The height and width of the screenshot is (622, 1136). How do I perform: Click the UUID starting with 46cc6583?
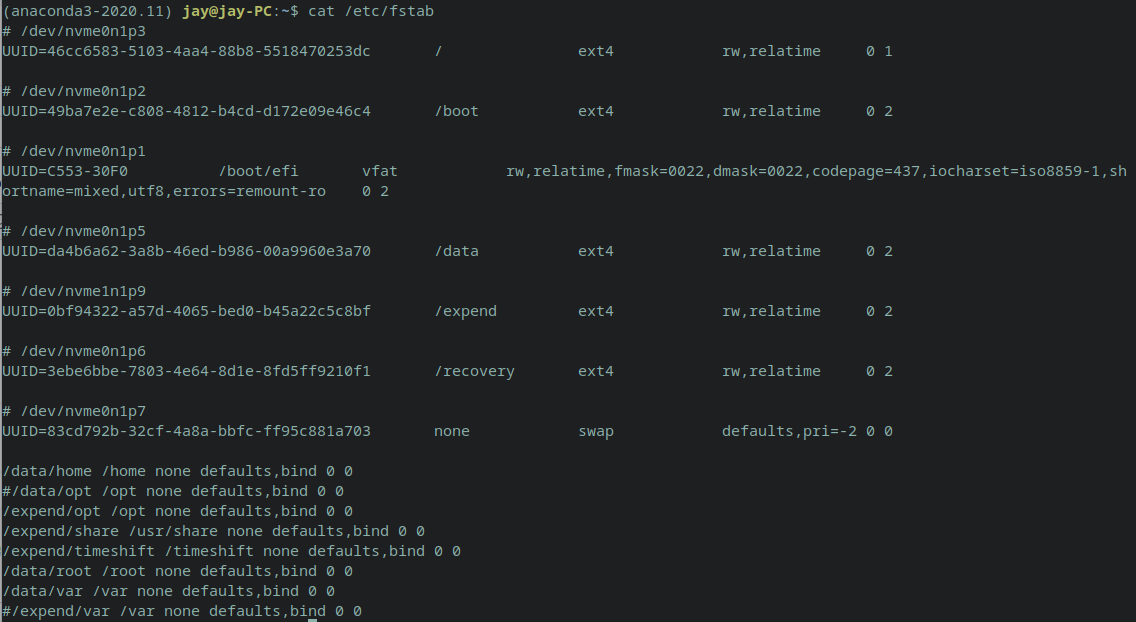click(186, 51)
